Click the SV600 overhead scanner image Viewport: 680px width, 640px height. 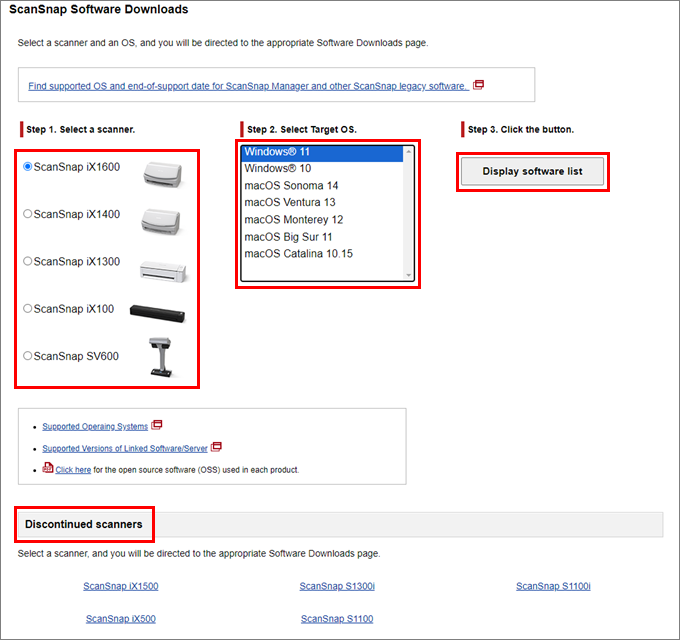[160, 357]
